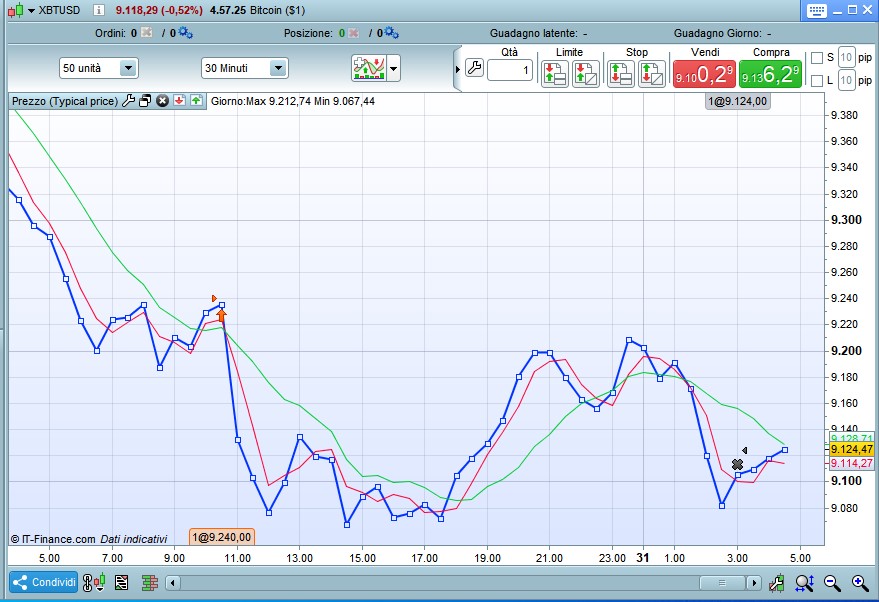Click the chart list icon beside Condividi
The width and height of the screenshot is (879, 602).
click(122, 583)
